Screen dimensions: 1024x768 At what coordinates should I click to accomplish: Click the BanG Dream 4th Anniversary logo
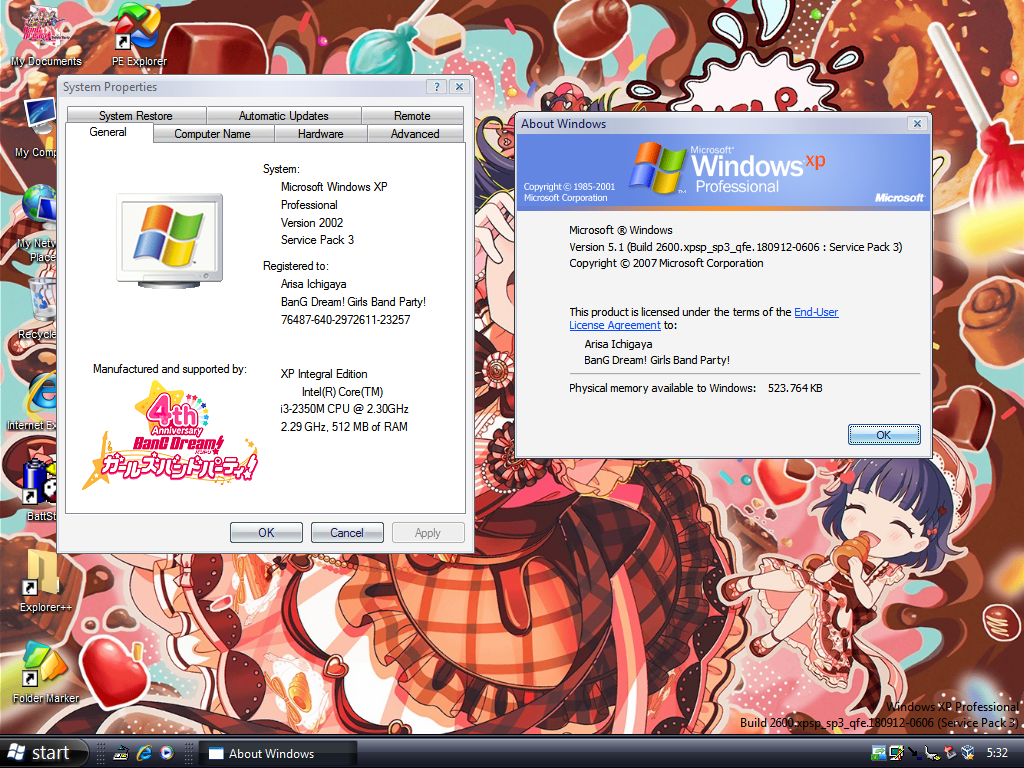[171, 436]
